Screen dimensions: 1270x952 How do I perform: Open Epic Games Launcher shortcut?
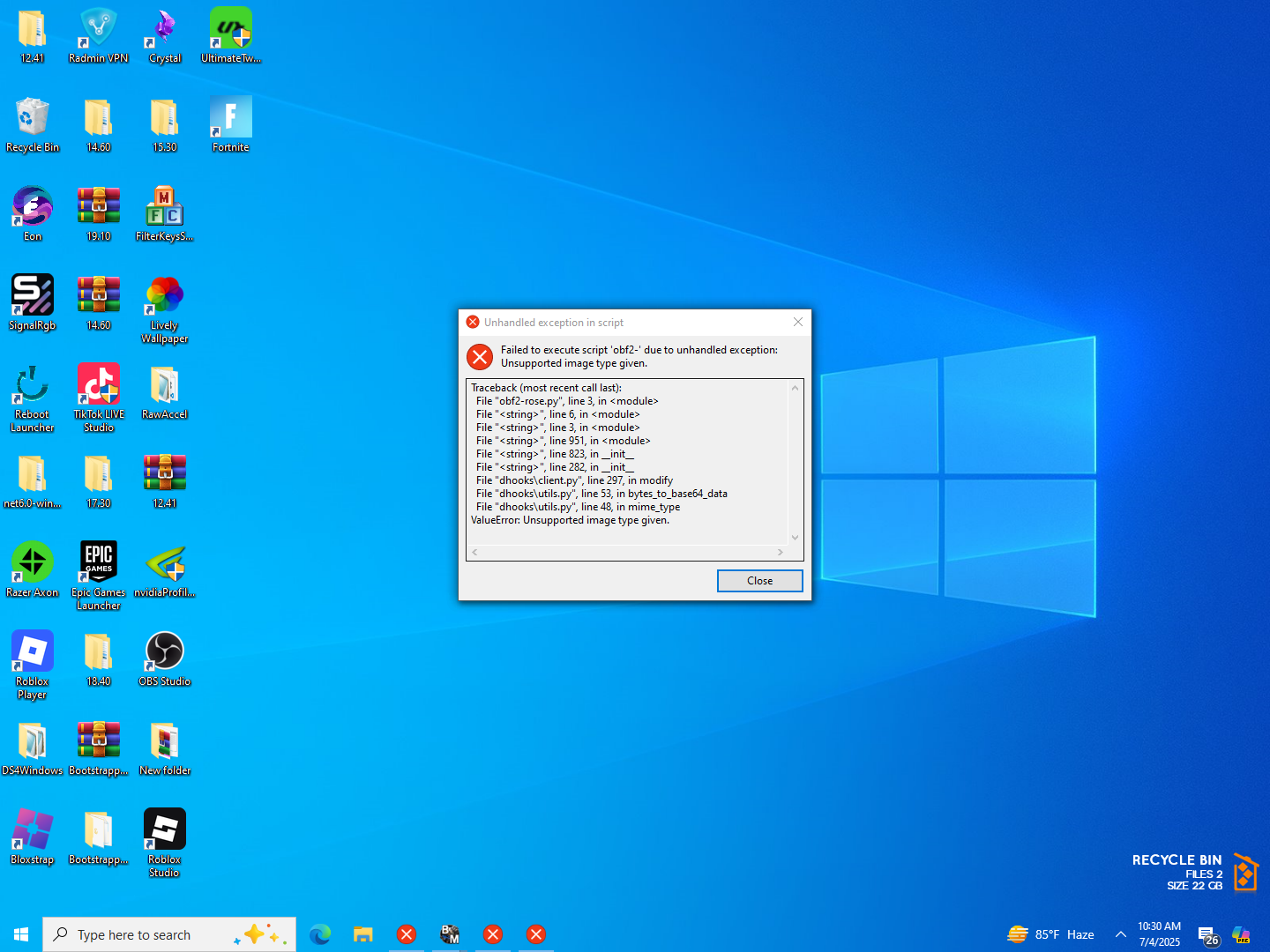pyautogui.click(x=99, y=564)
